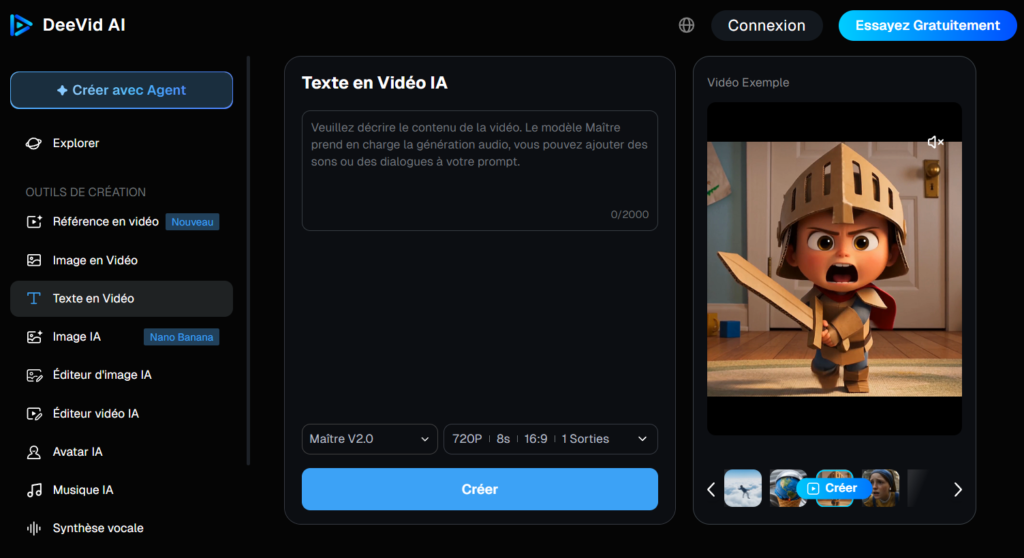
Task: Click the knight child example video
Action: tap(834, 269)
